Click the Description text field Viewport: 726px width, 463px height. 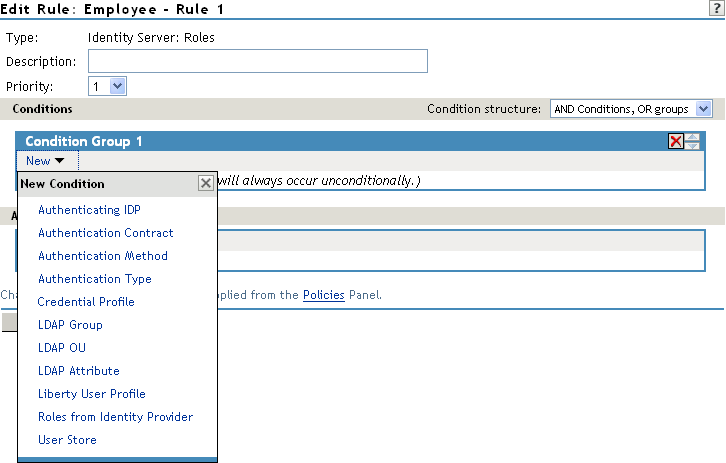[x=258, y=61]
